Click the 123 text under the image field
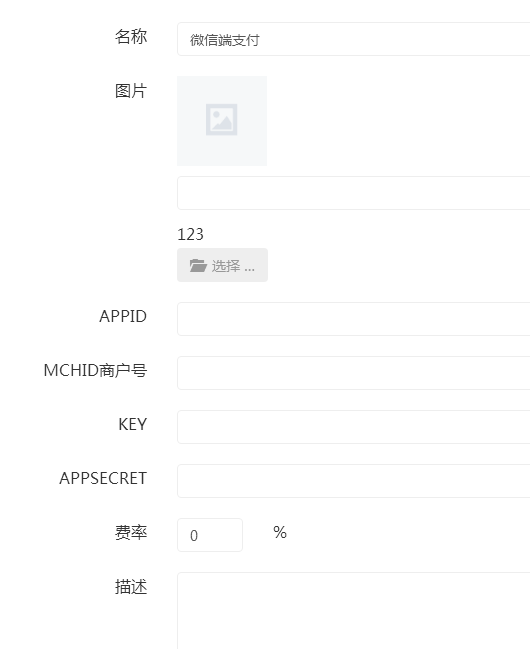Screen dimensions: 530x649 (x=190, y=234)
